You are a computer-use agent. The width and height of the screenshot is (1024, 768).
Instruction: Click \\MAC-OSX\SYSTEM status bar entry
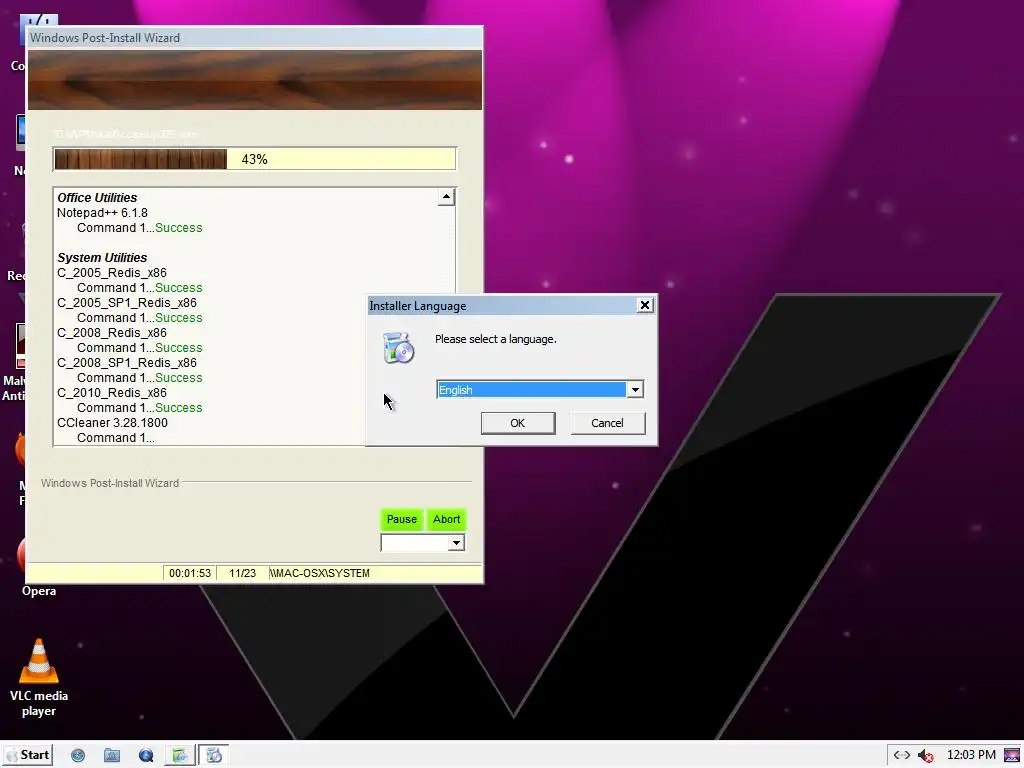pos(320,573)
